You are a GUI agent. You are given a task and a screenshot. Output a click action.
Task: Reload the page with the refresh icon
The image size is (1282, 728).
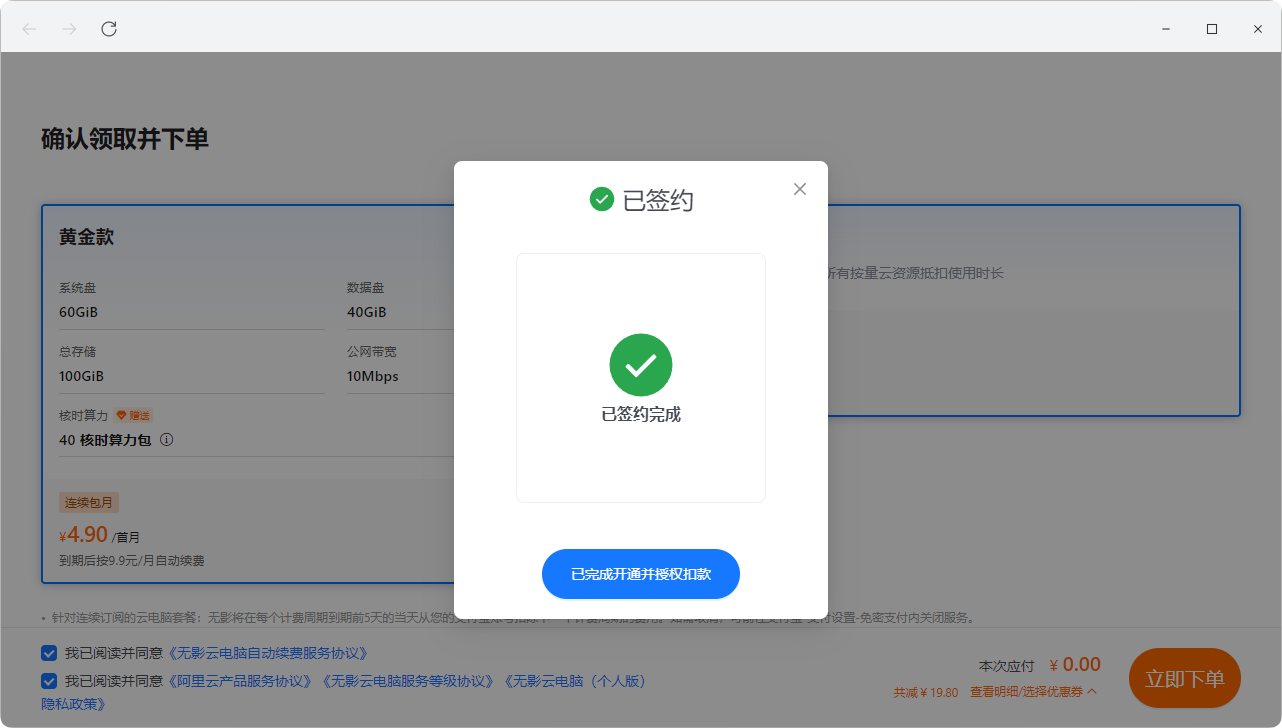coord(109,29)
